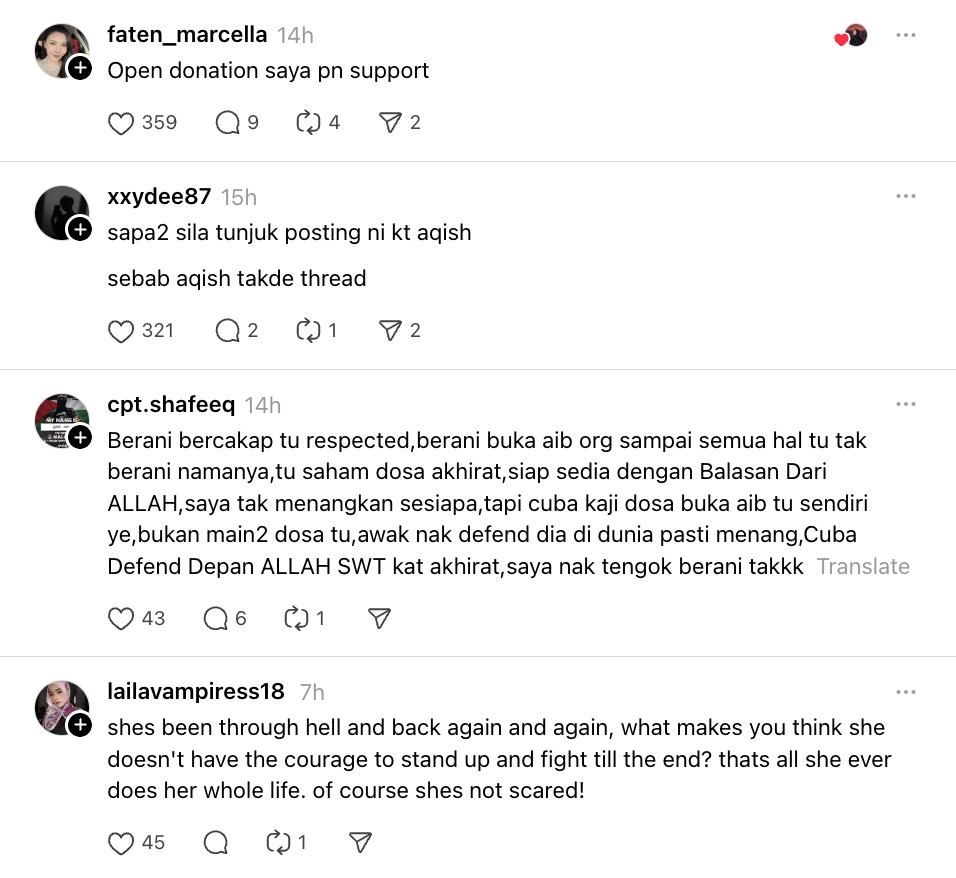956x878 pixels.
Task: Open more options on lailavampiress18's post
Action: (x=906, y=692)
